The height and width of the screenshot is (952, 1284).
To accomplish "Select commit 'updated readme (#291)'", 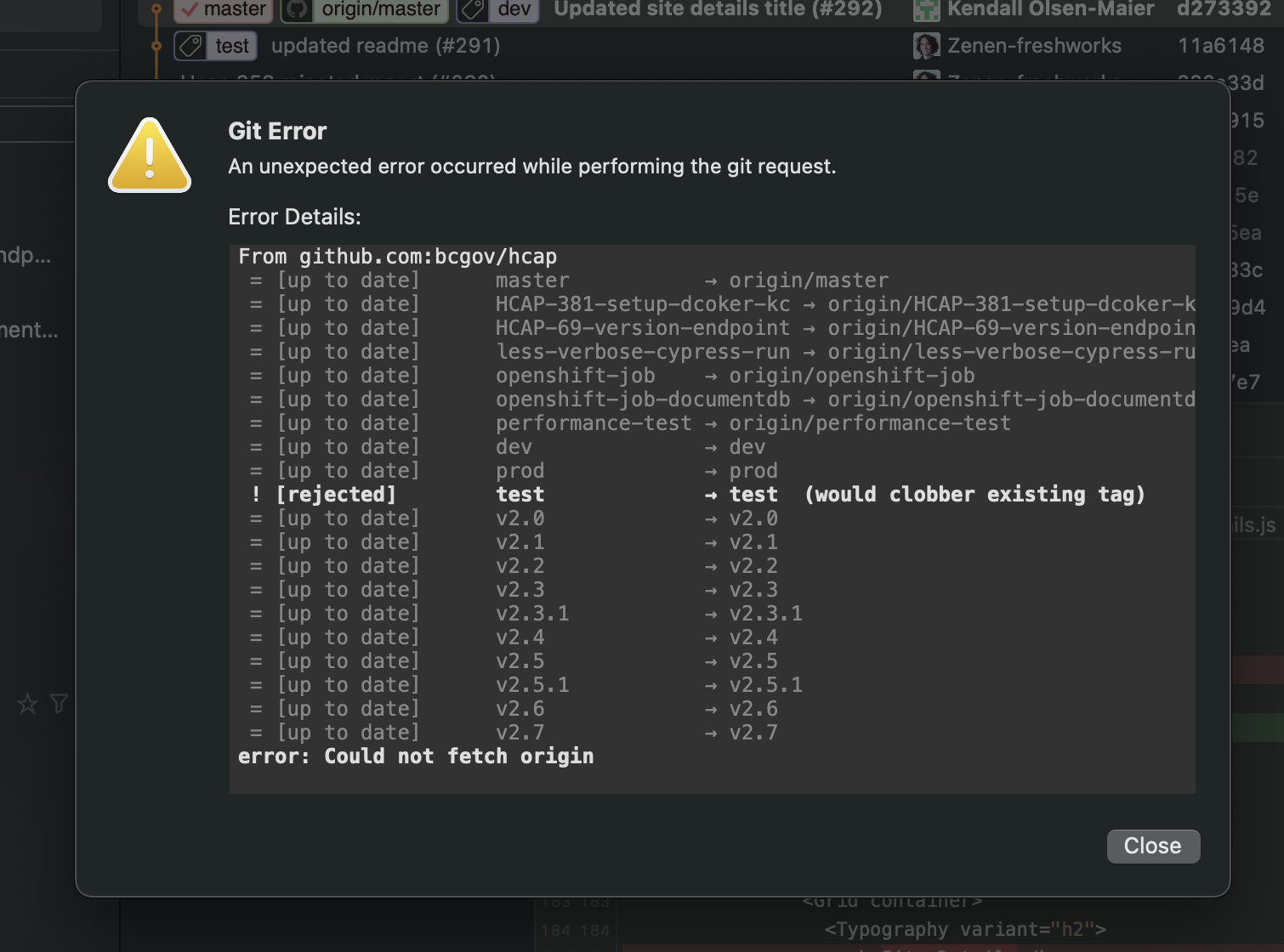I will coord(385,45).
